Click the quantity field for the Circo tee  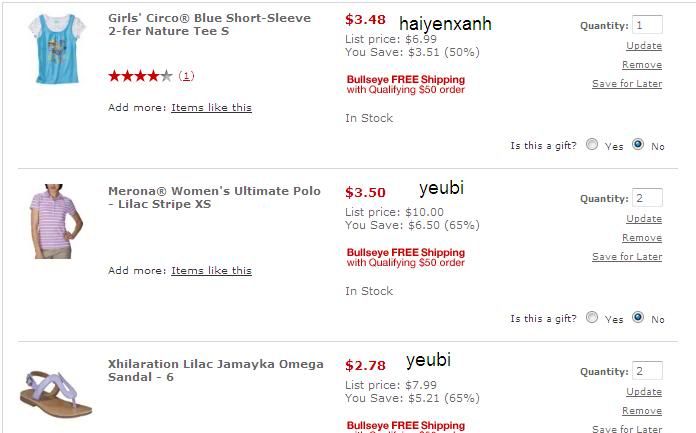point(646,25)
